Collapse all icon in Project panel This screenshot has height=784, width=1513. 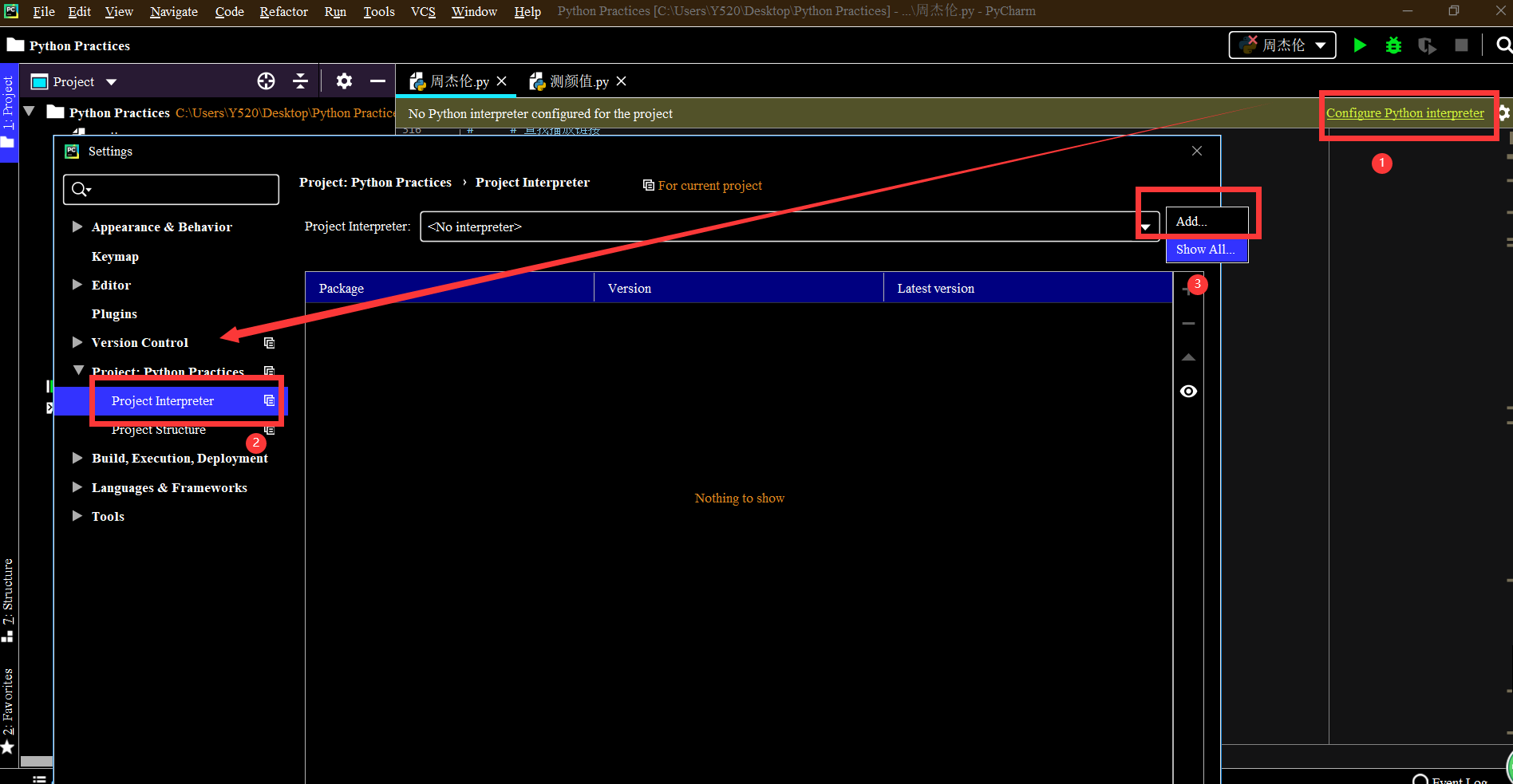click(300, 81)
